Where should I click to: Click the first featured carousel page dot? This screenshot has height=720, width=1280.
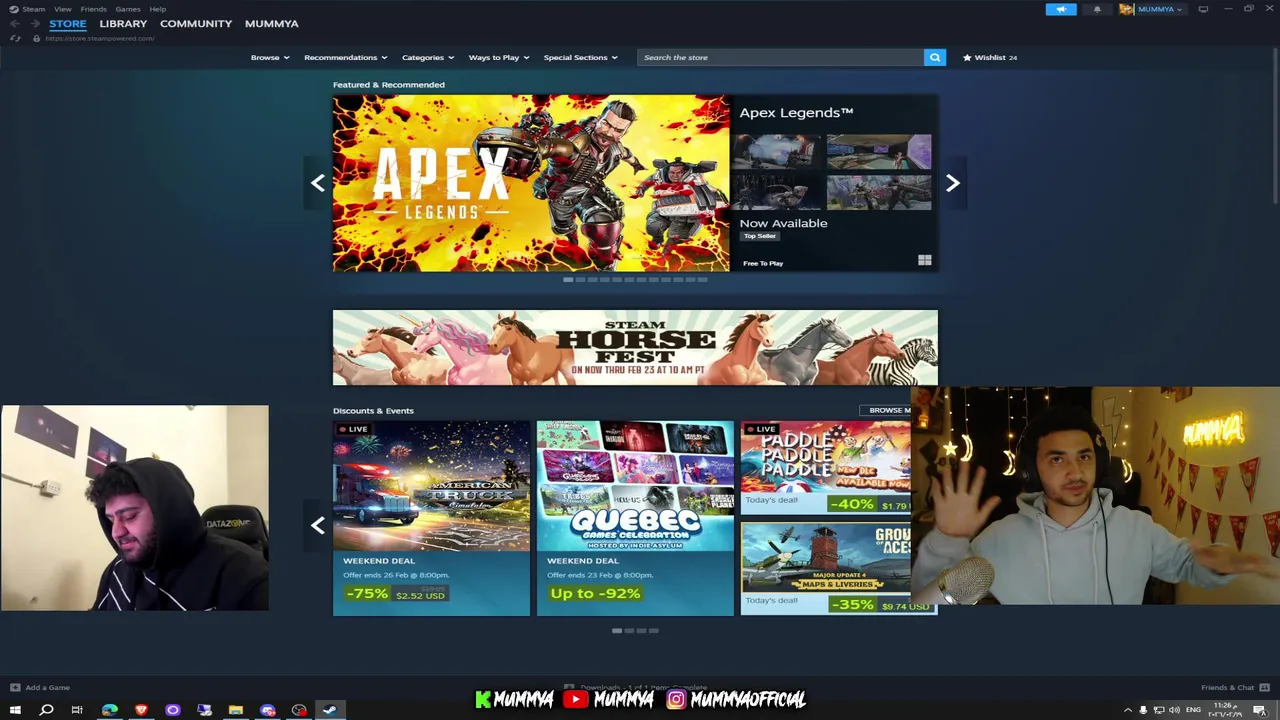(x=568, y=280)
